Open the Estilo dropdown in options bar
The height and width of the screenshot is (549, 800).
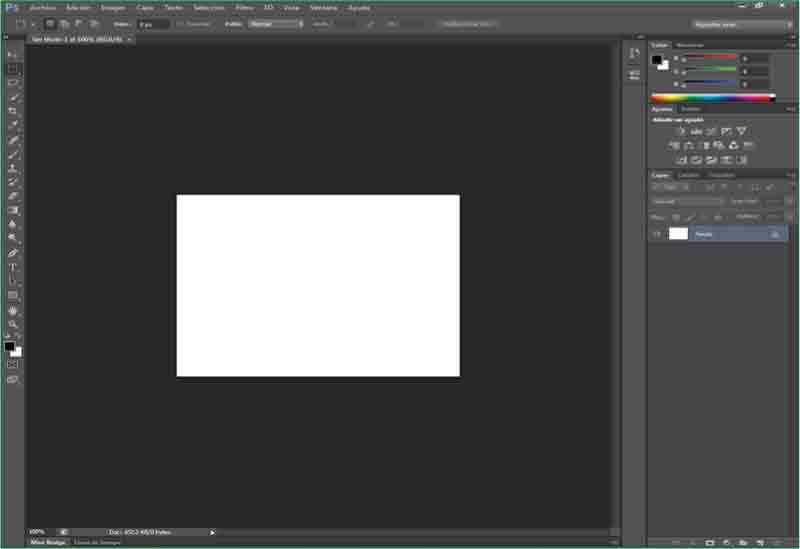tap(277, 23)
